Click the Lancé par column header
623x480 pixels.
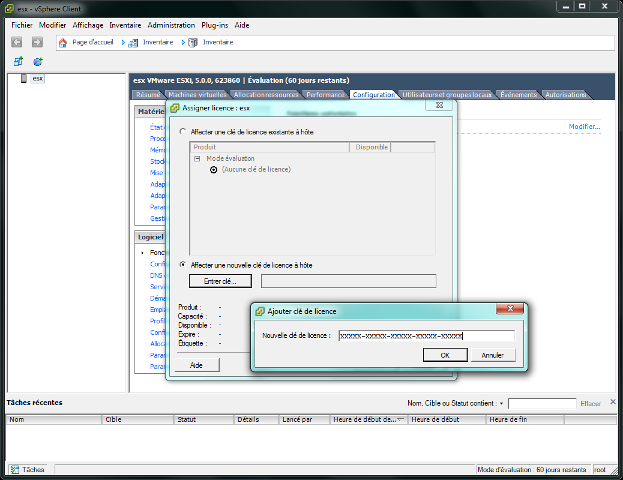304,420
